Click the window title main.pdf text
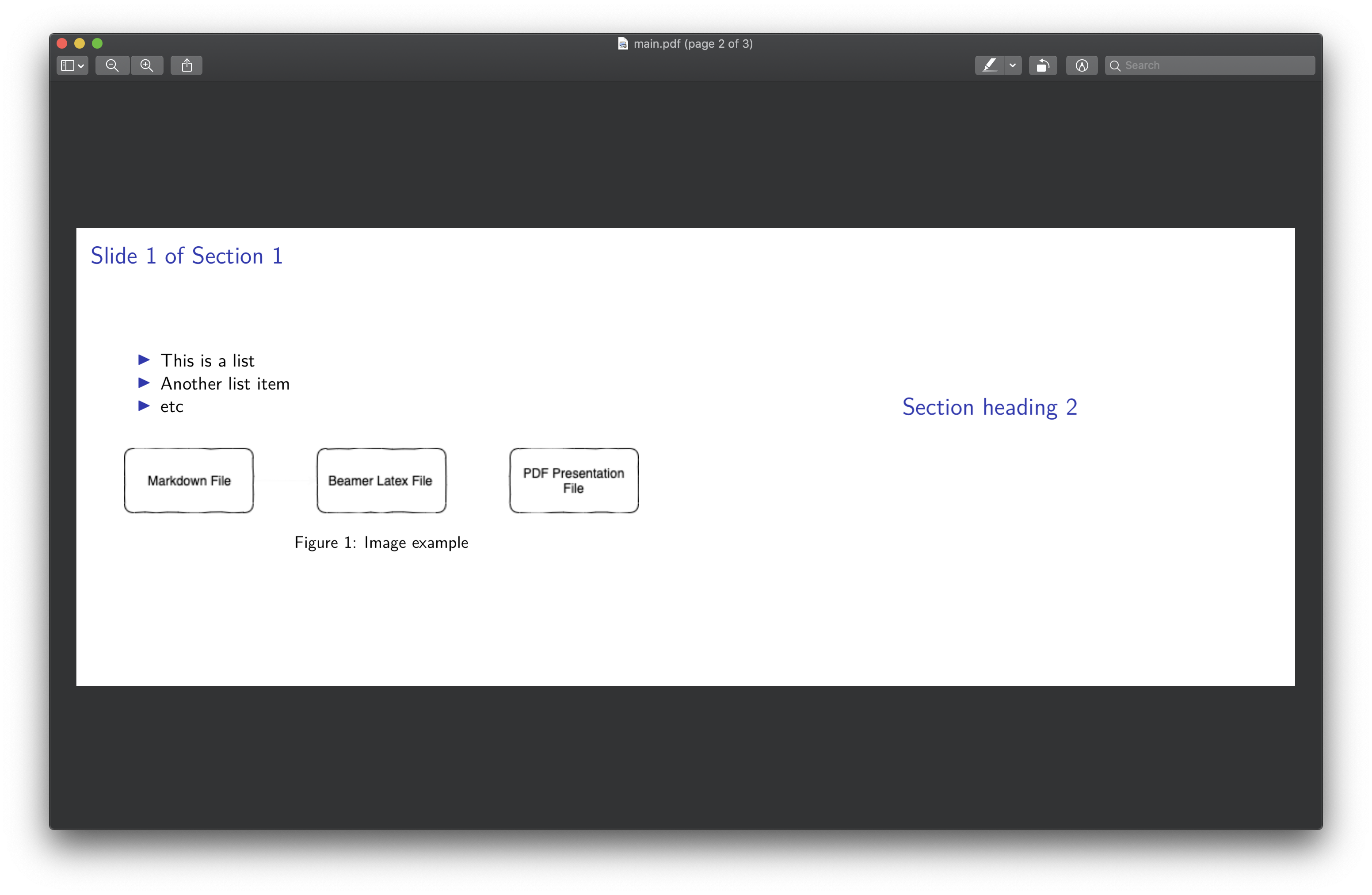1372x895 pixels. pos(693,44)
